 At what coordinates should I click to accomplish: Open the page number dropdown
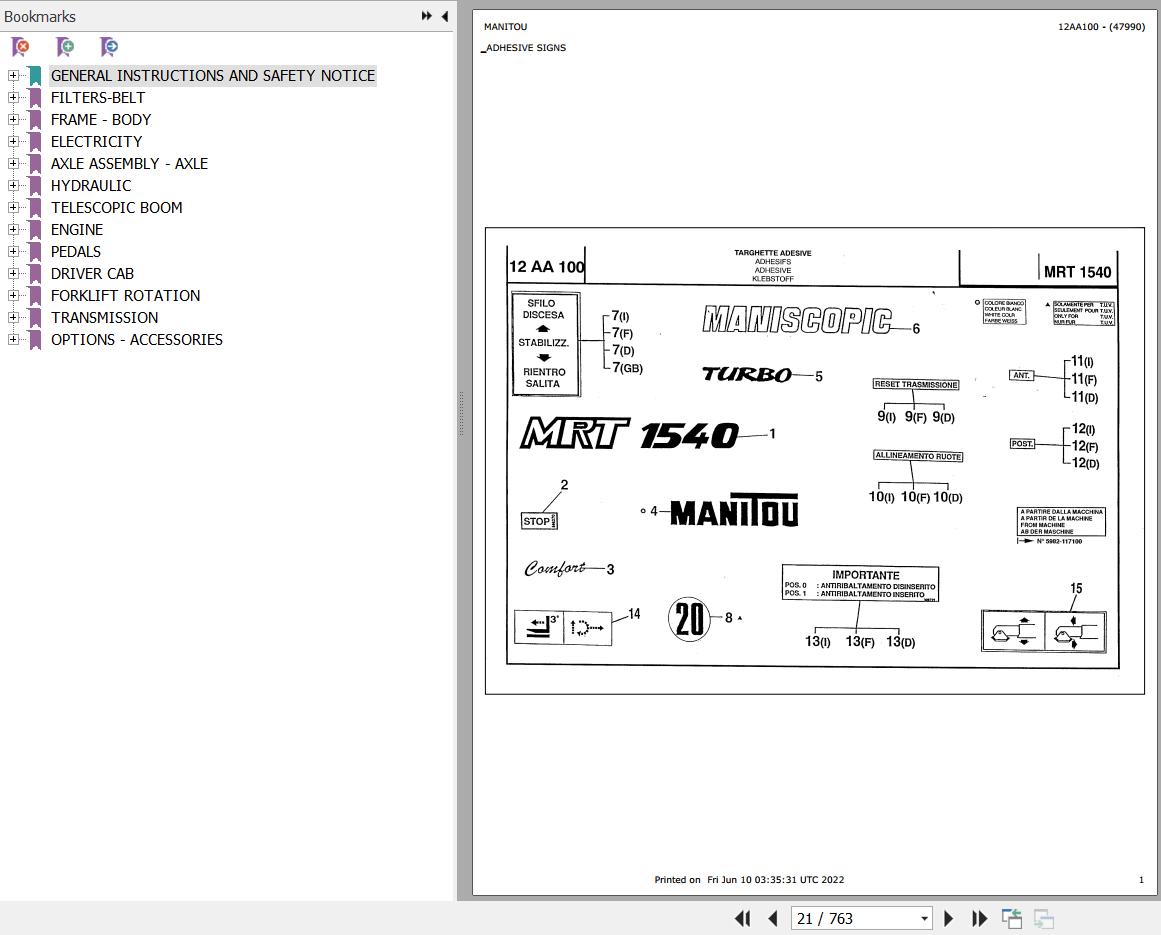tap(924, 919)
